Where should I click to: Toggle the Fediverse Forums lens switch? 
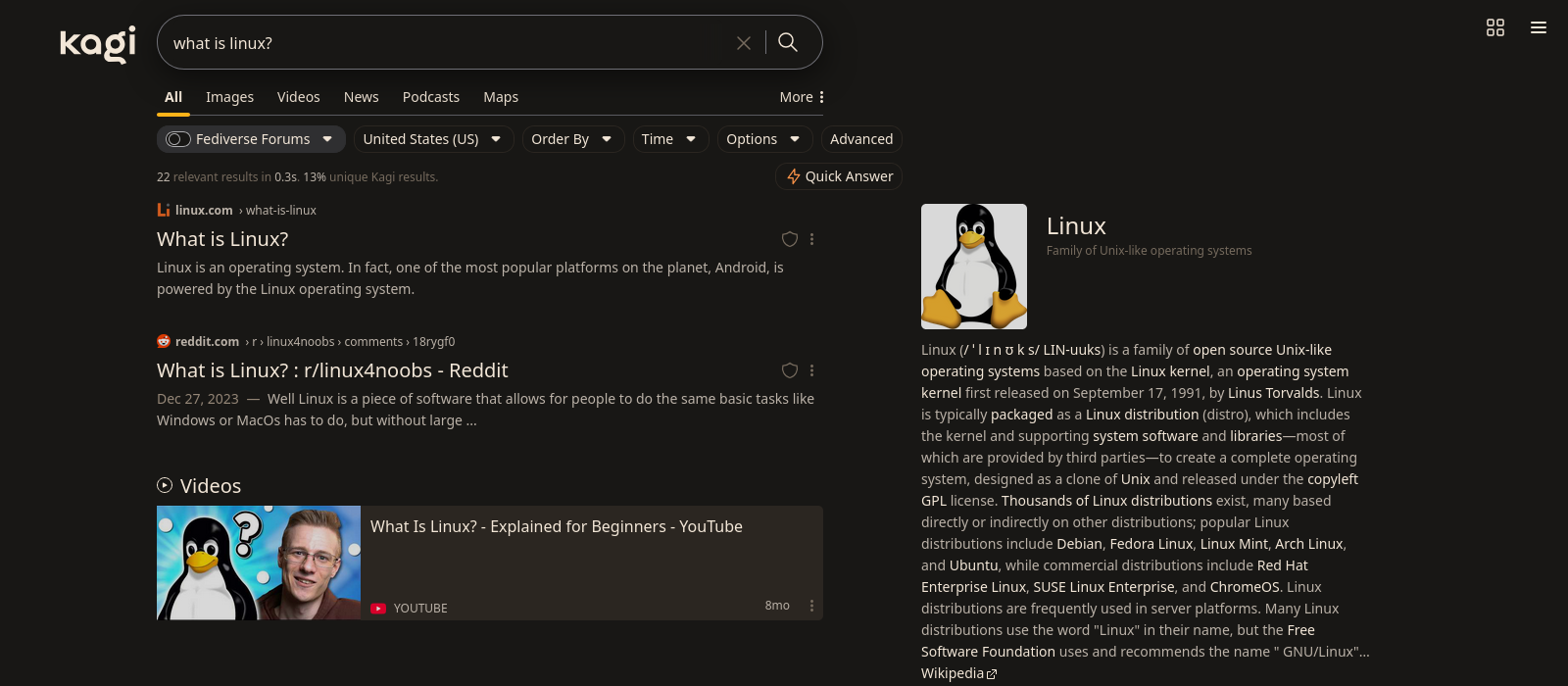click(178, 139)
